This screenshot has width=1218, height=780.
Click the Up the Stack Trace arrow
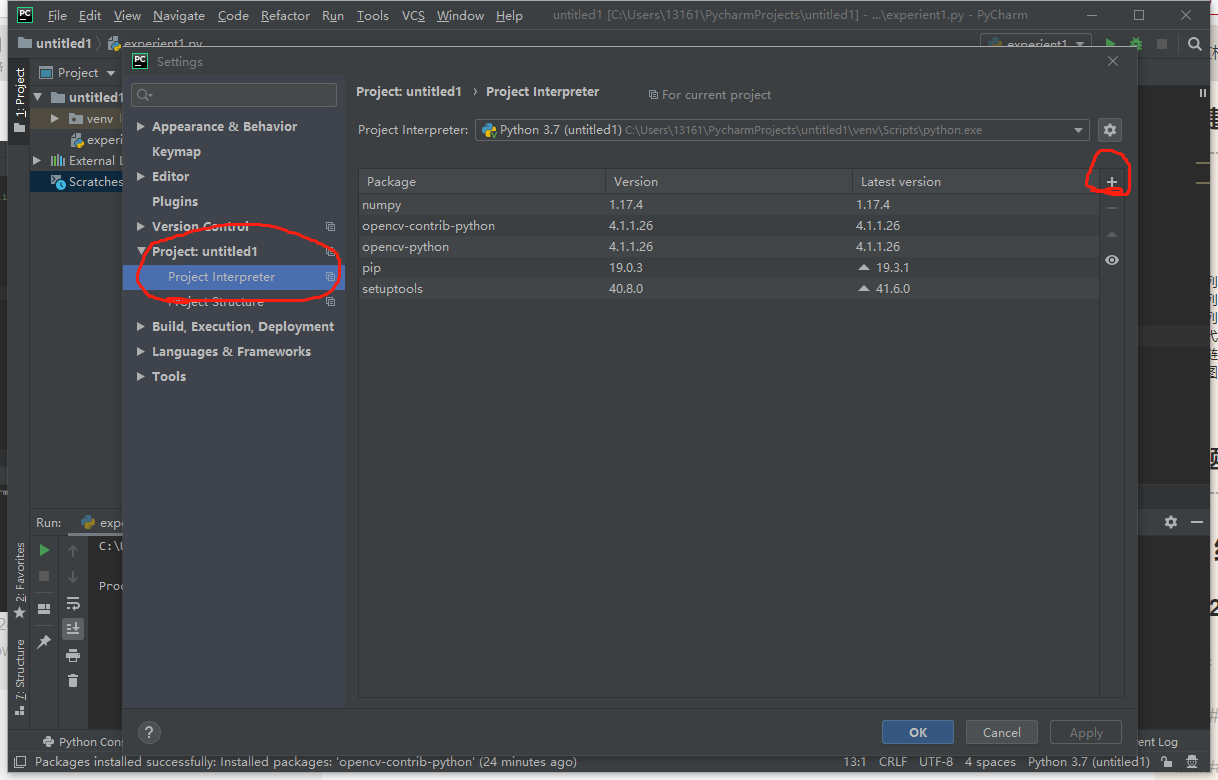click(x=73, y=550)
